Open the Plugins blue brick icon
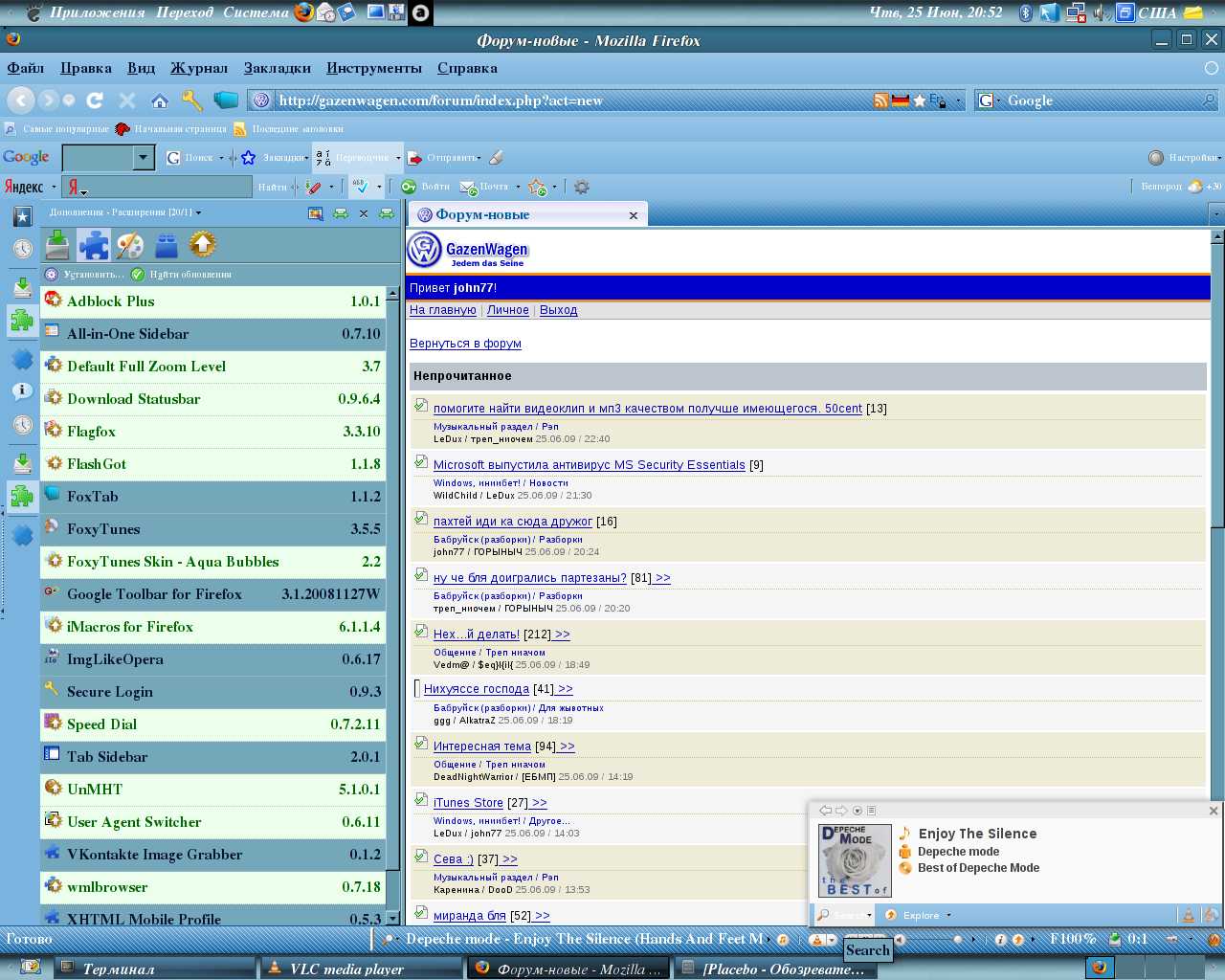Viewport: 1225px width, 980px height. pos(167,245)
